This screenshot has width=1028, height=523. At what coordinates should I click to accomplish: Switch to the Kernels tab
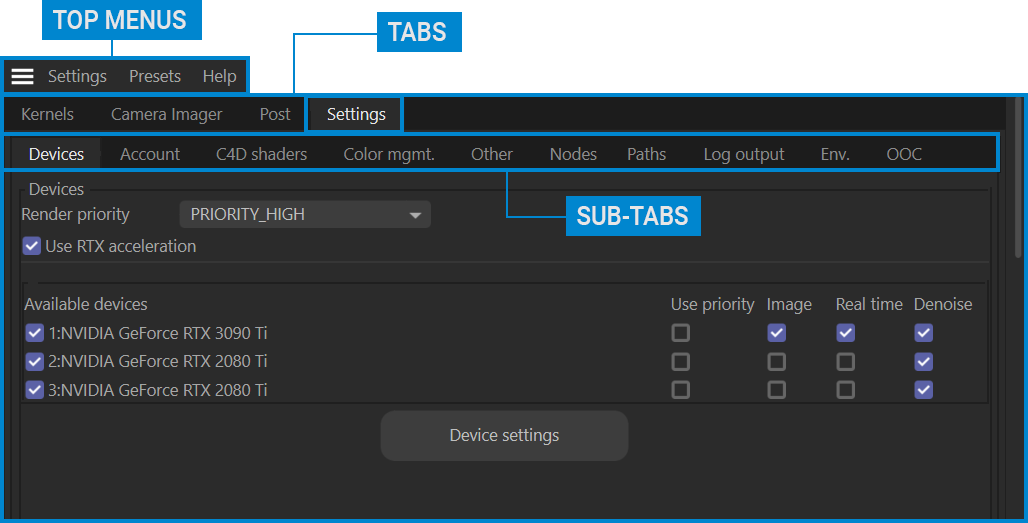[x=47, y=114]
